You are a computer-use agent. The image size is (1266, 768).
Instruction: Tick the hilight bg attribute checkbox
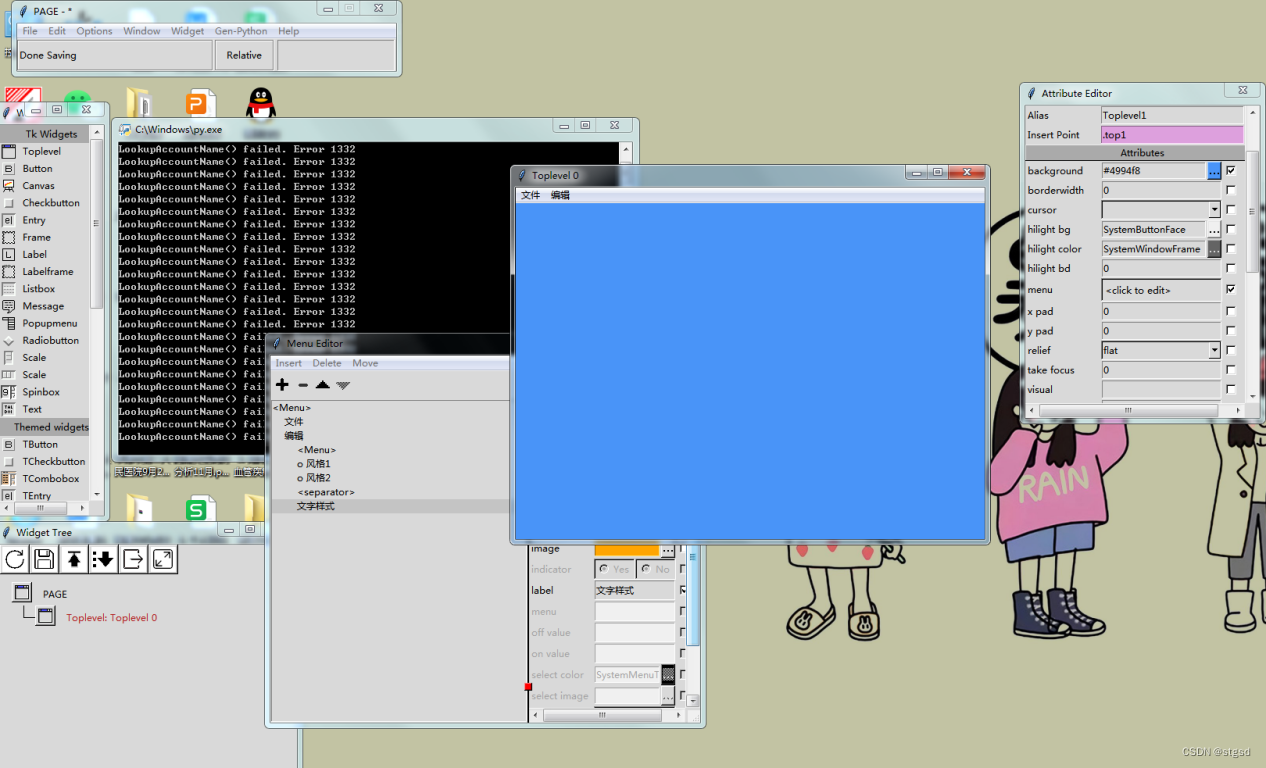[x=1230, y=229]
